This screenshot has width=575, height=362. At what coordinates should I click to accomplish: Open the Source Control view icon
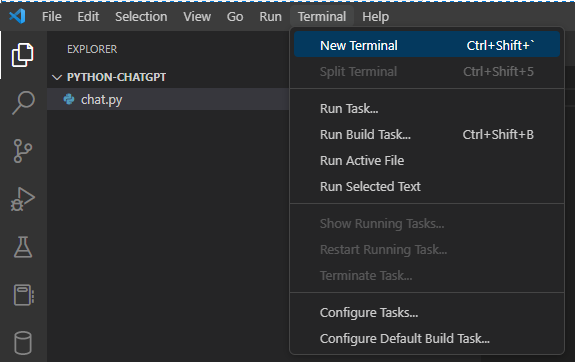point(23,151)
